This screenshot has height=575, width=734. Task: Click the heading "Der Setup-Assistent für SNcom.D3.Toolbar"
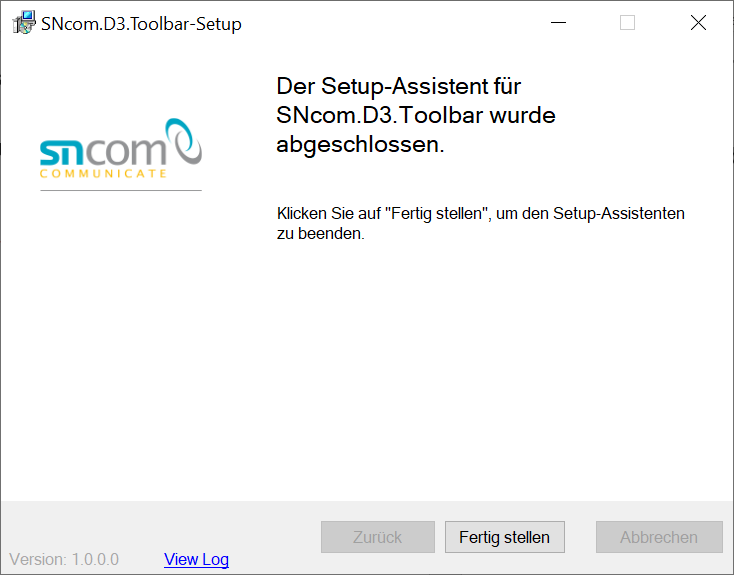pyautogui.click(x=416, y=101)
